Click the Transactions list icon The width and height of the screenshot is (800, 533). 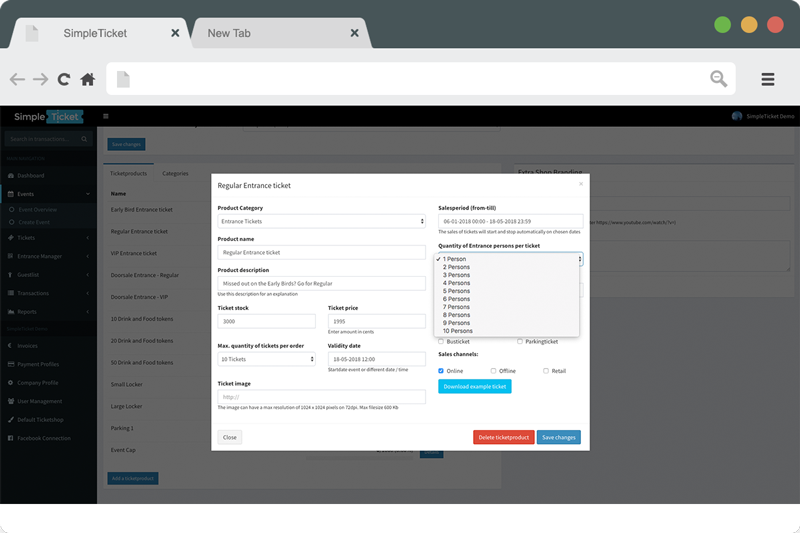11,293
